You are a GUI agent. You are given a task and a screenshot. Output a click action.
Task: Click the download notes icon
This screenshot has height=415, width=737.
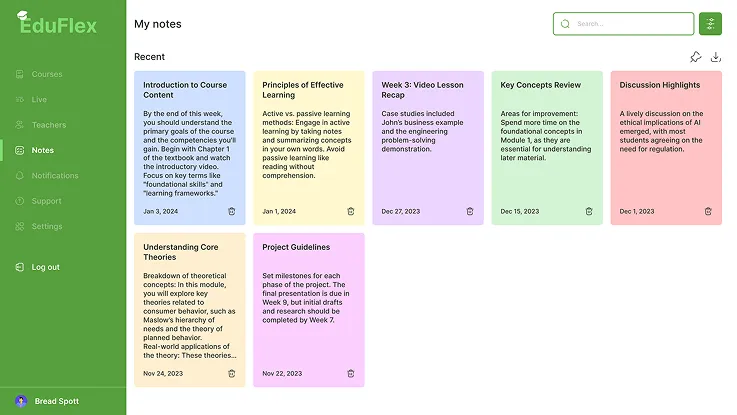coord(716,57)
